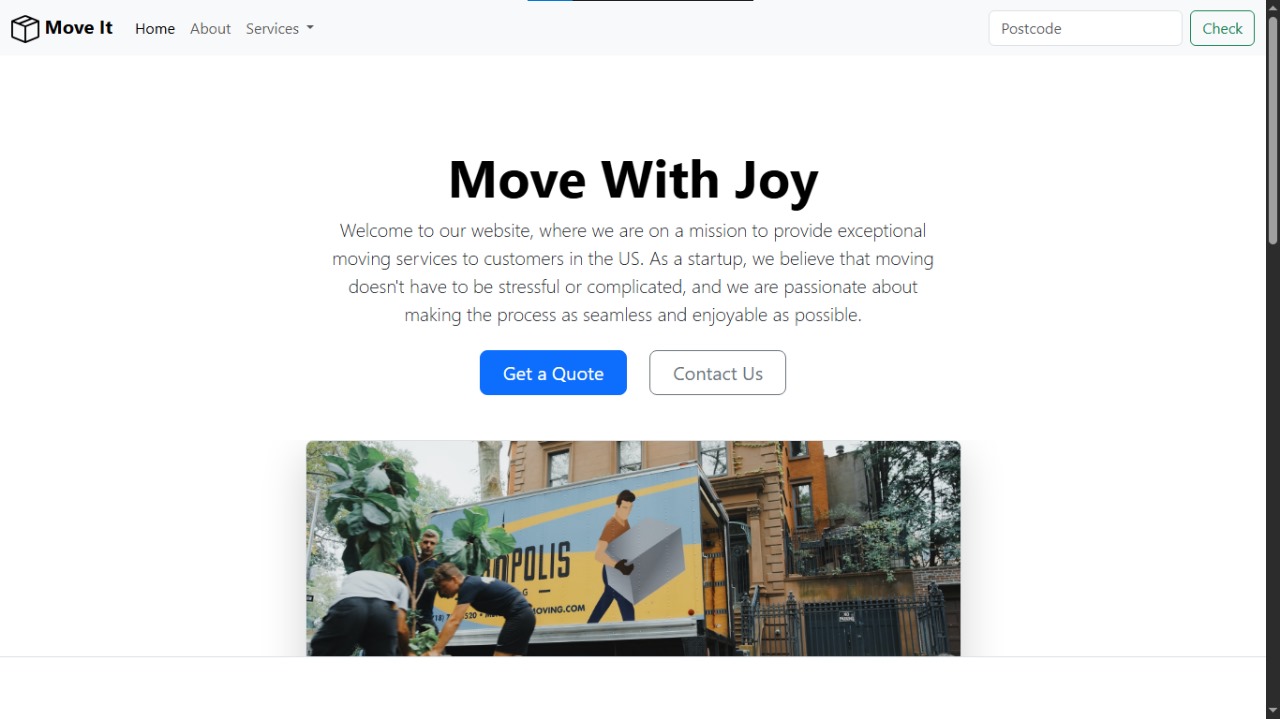Click the moving truck hero photo

[x=633, y=548]
